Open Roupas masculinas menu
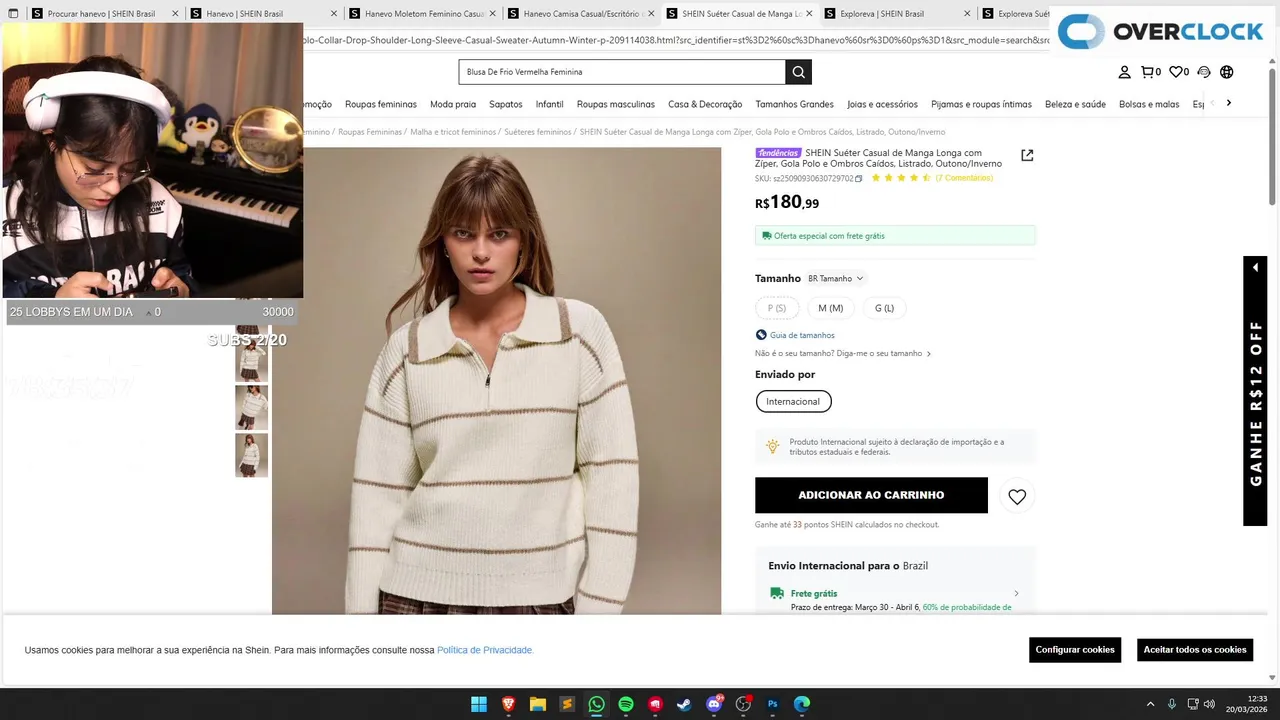1280x720 pixels. click(616, 104)
